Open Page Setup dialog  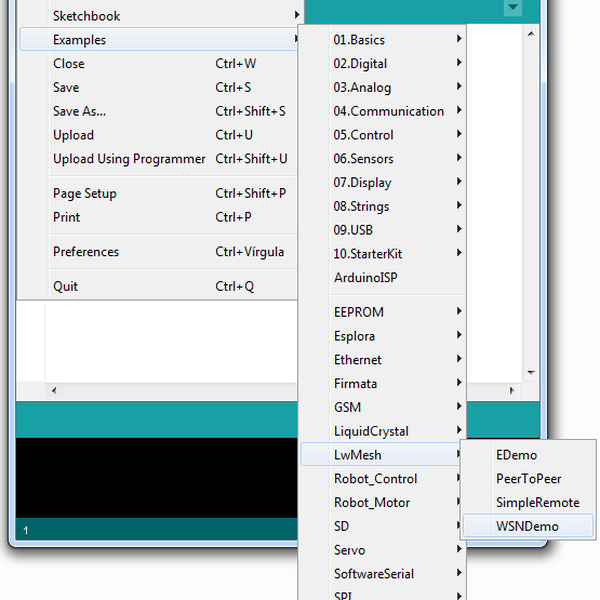(x=85, y=194)
